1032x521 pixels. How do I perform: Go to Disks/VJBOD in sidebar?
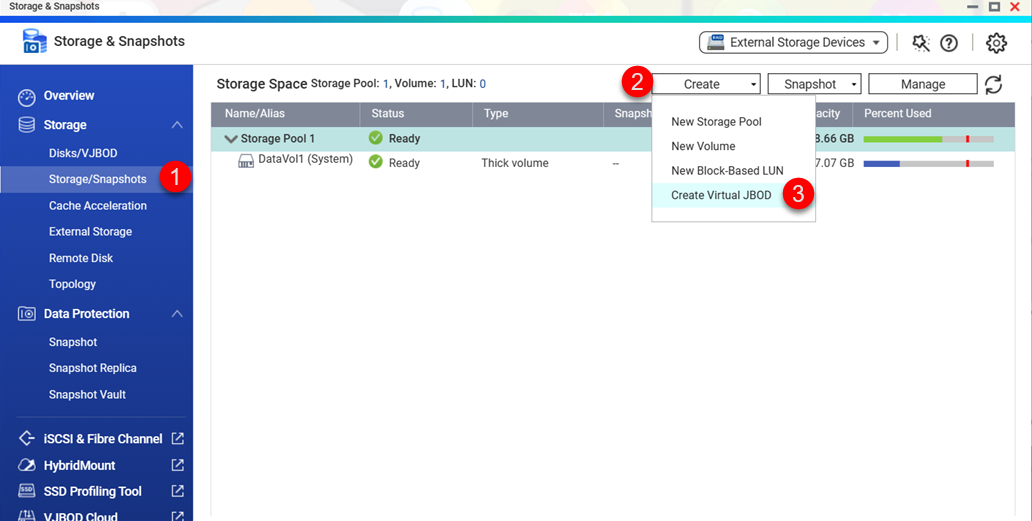[x=83, y=153]
